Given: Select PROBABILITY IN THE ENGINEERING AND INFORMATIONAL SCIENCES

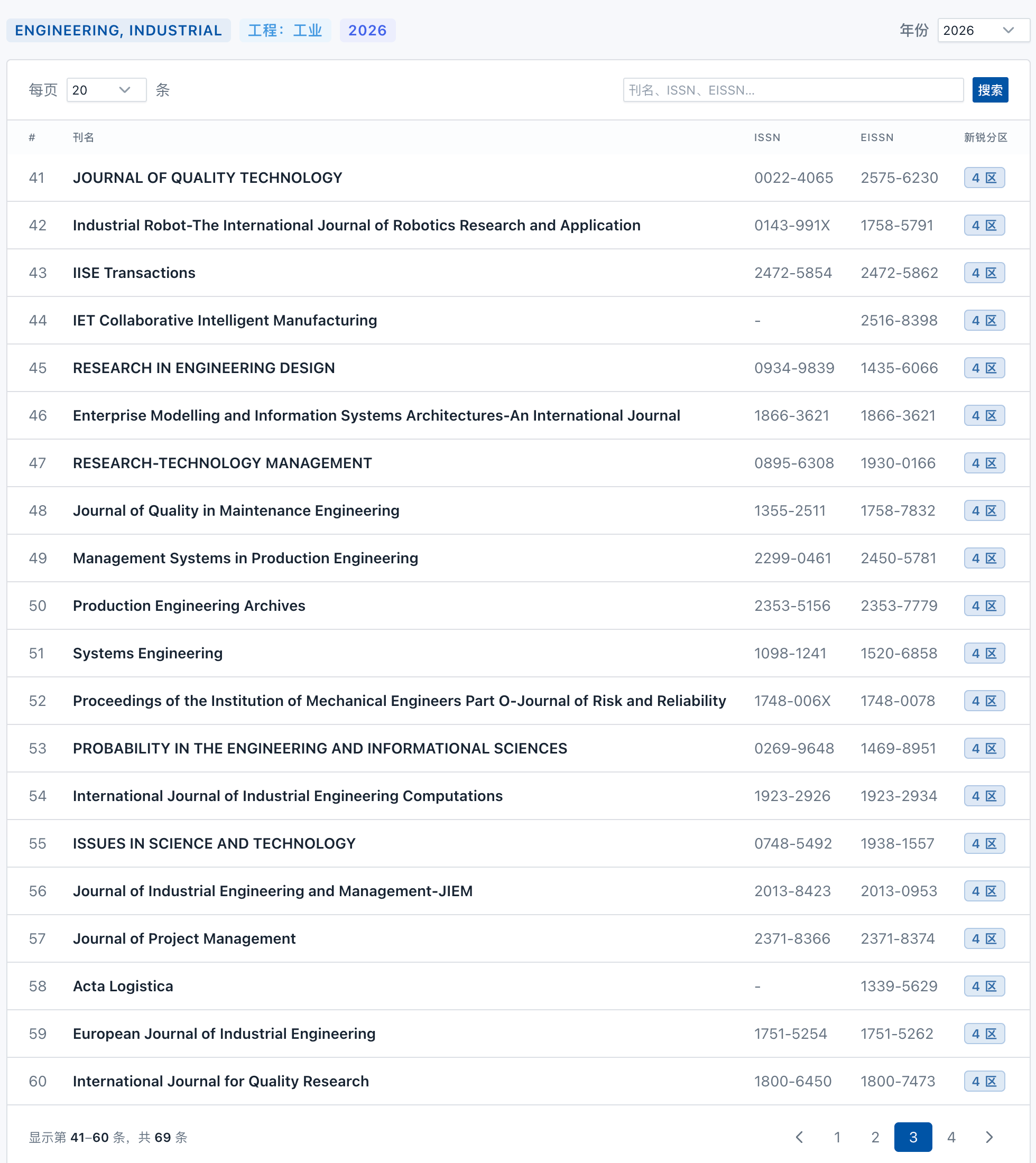Looking at the screenshot, I should [x=320, y=748].
